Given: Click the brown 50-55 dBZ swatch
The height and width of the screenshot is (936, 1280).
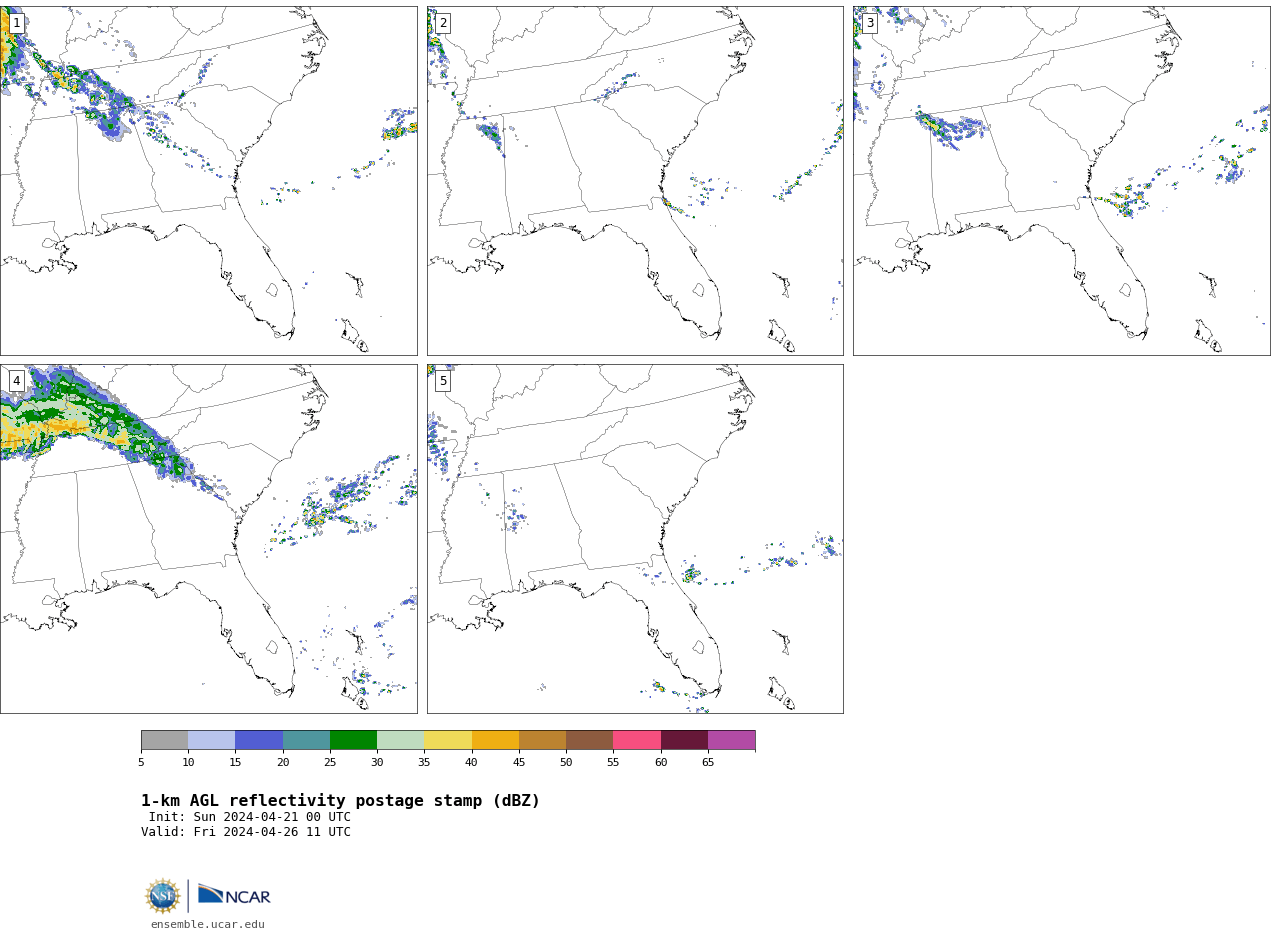Looking at the screenshot, I should [x=589, y=740].
